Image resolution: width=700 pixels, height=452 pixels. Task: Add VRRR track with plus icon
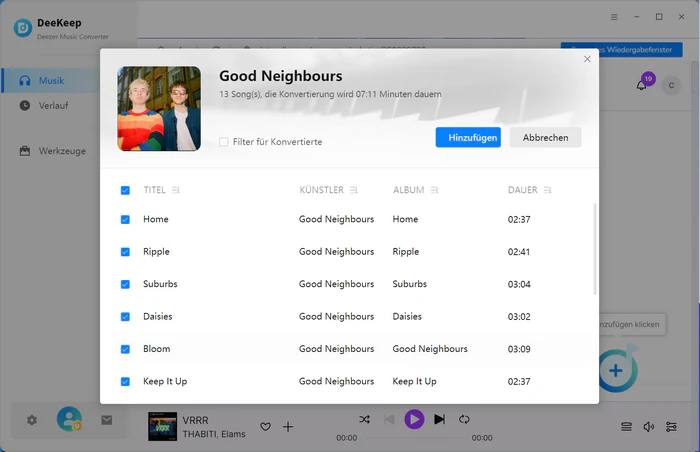[288, 427]
